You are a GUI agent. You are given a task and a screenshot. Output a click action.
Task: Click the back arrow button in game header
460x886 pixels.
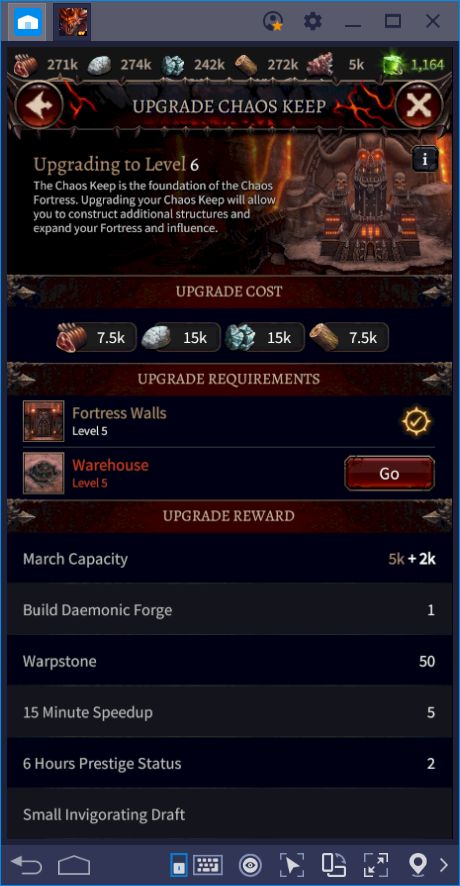click(x=39, y=105)
